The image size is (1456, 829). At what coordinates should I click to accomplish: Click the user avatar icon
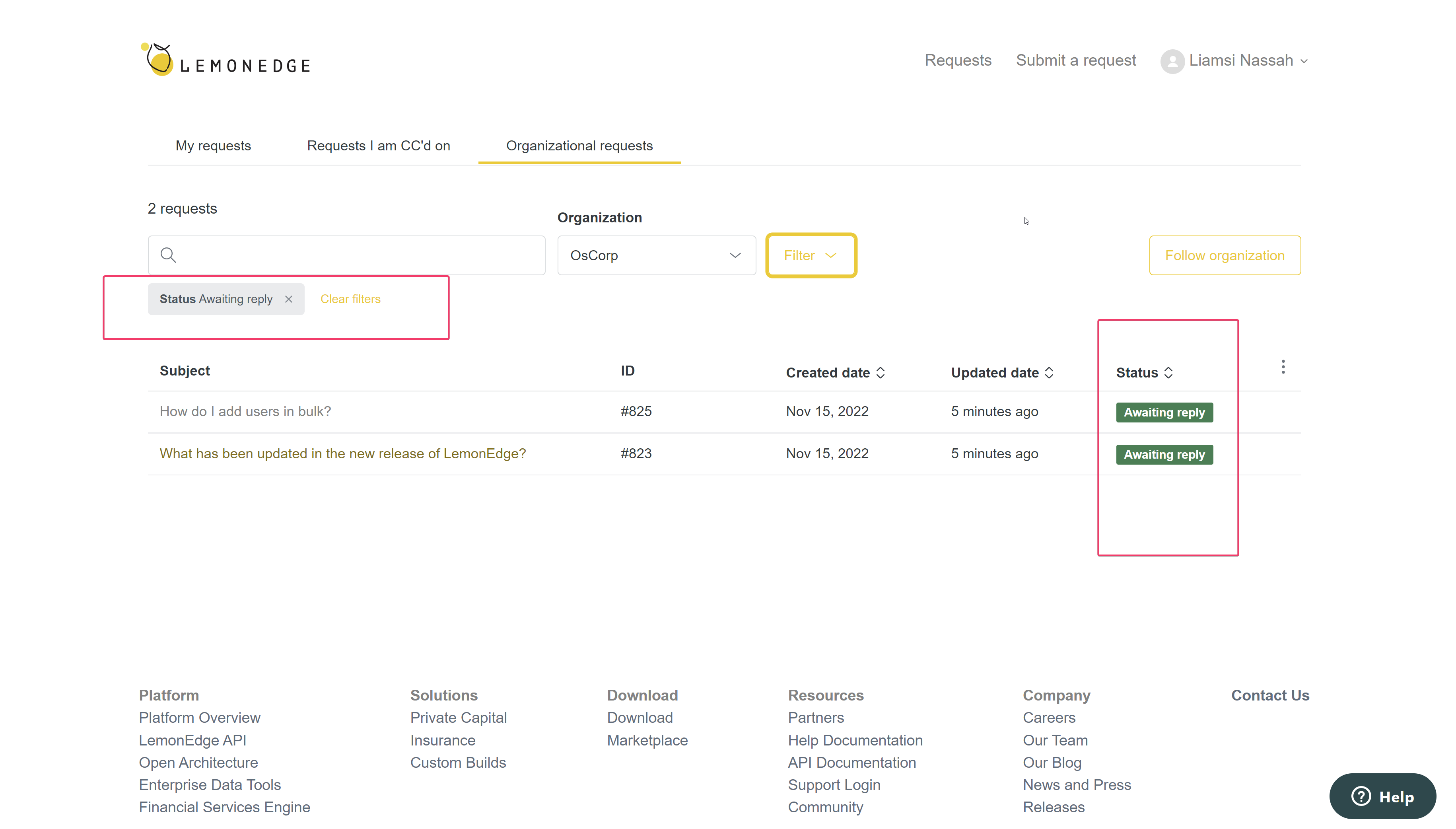pos(1172,61)
